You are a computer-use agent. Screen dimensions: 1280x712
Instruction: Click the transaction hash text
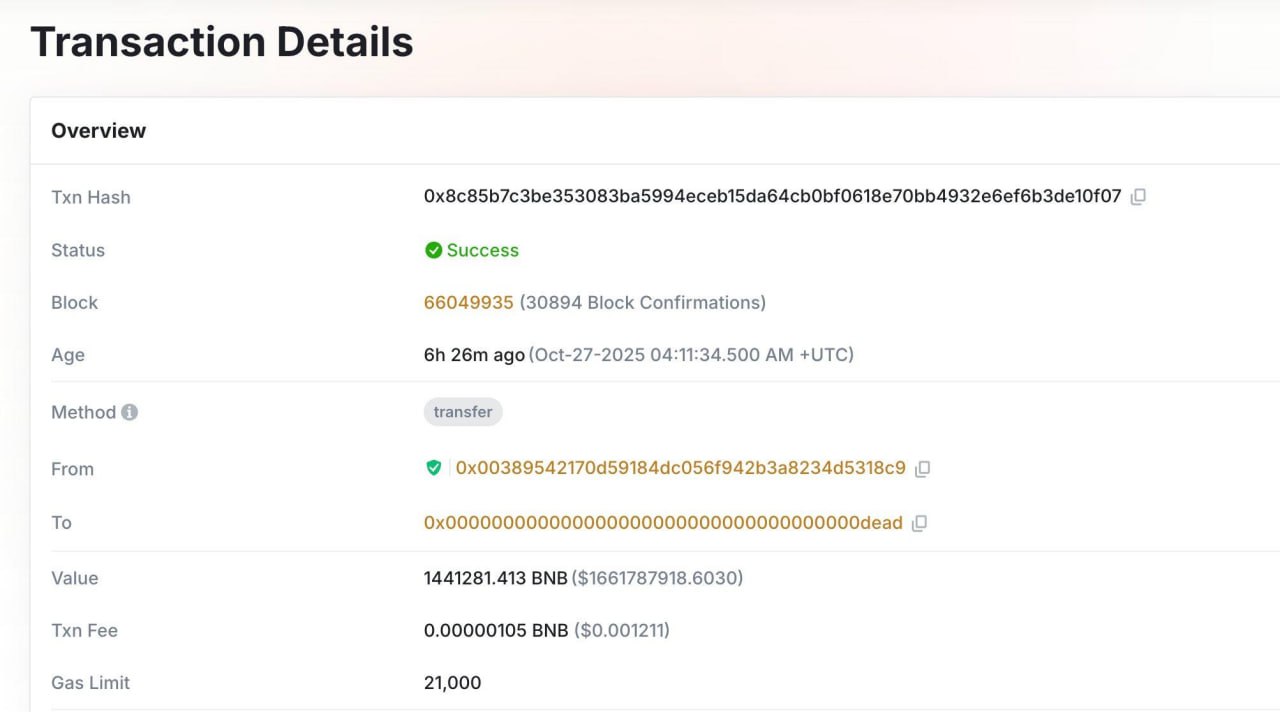tap(772, 197)
